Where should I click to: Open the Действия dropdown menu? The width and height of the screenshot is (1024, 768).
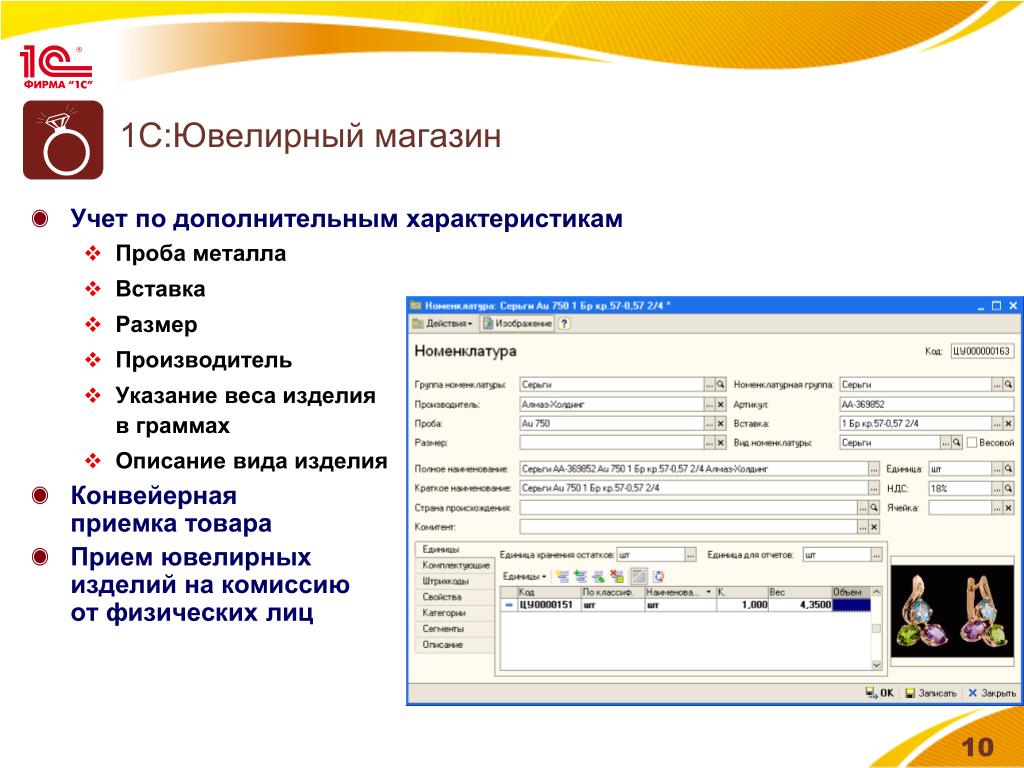(x=443, y=323)
